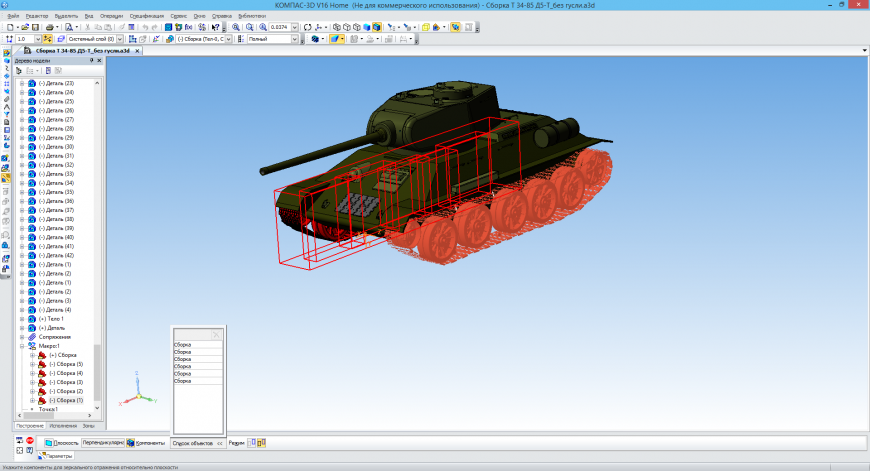Toggle the snap icon beside the 1.0 scale box
The width and height of the screenshot is (870, 471).
[48, 39]
